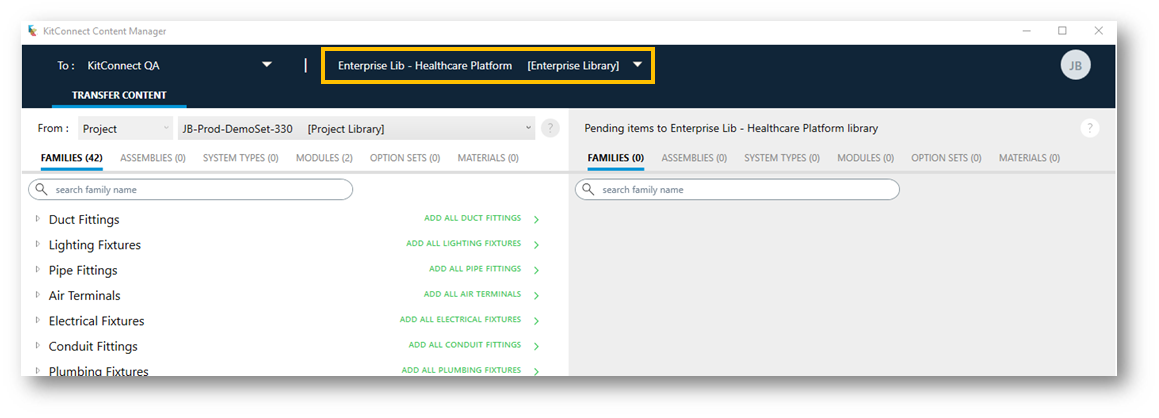This screenshot has height=418, width=1159.
Task: Click Add All Electrical Fixtures link
Action: click(460, 320)
